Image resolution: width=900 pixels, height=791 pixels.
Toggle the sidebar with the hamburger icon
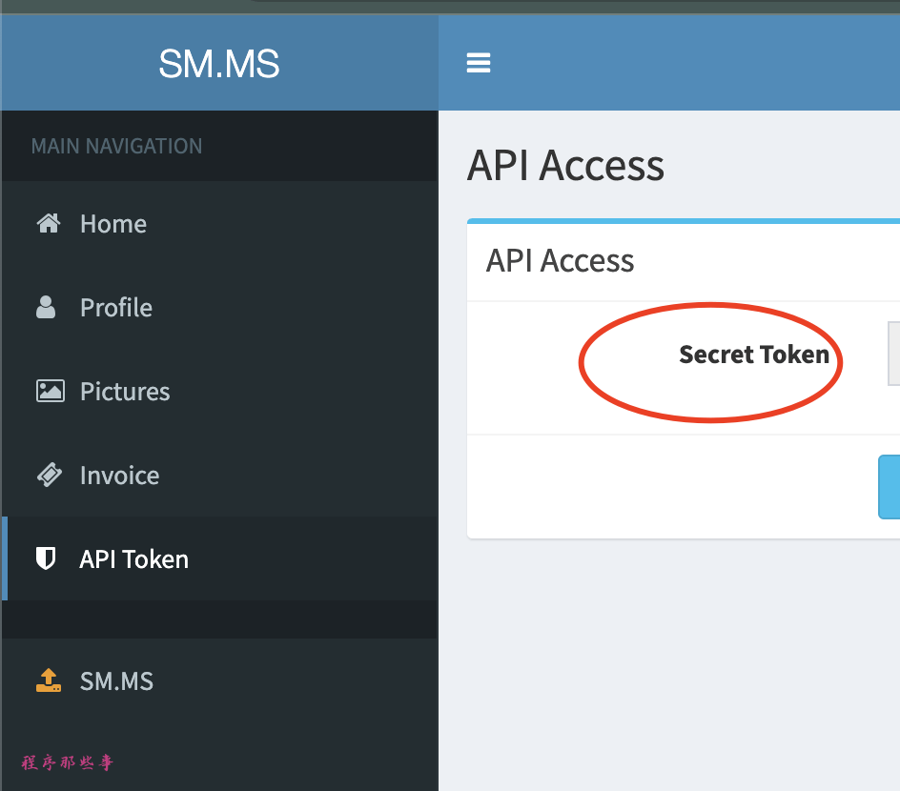click(x=478, y=63)
